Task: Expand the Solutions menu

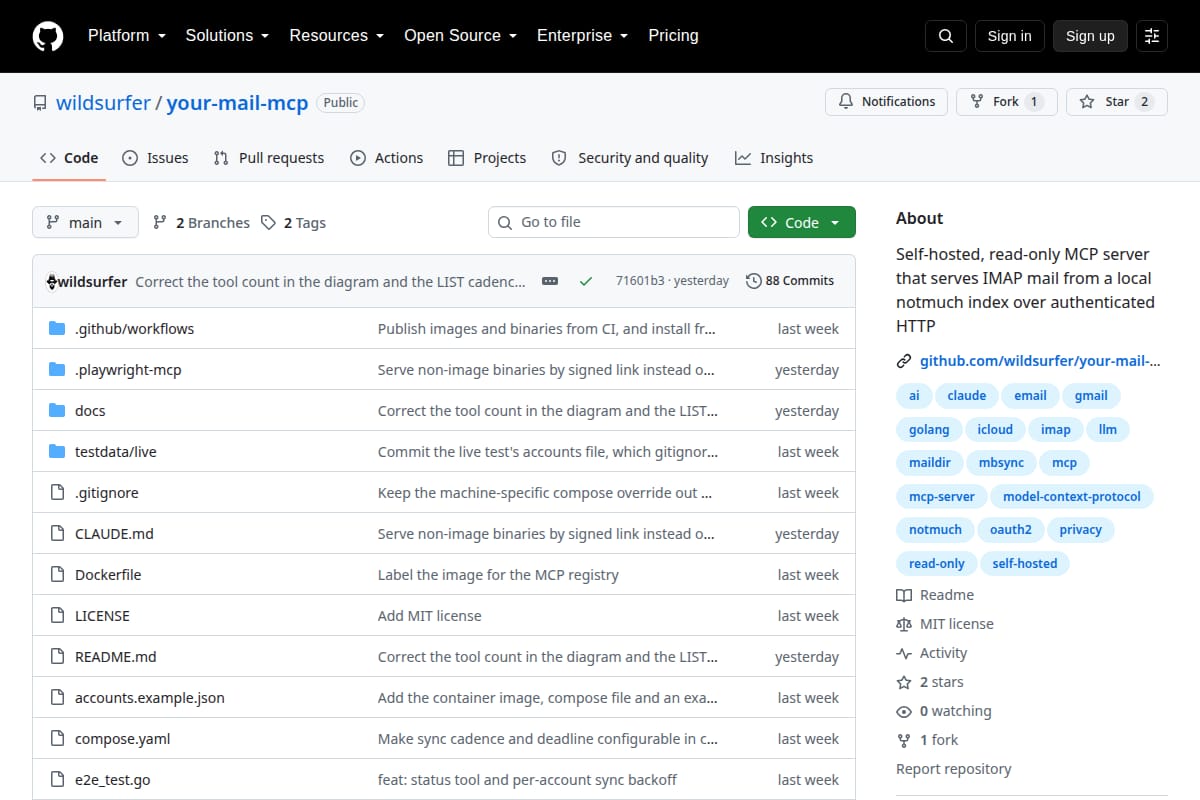Action: 227,36
